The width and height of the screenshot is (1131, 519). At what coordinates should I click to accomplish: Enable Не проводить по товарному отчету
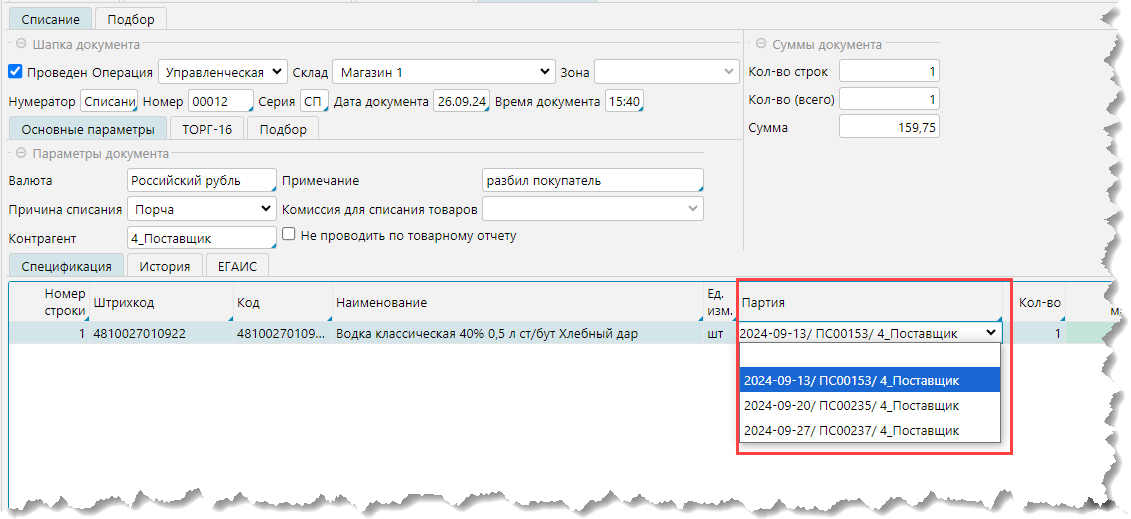click(x=289, y=235)
